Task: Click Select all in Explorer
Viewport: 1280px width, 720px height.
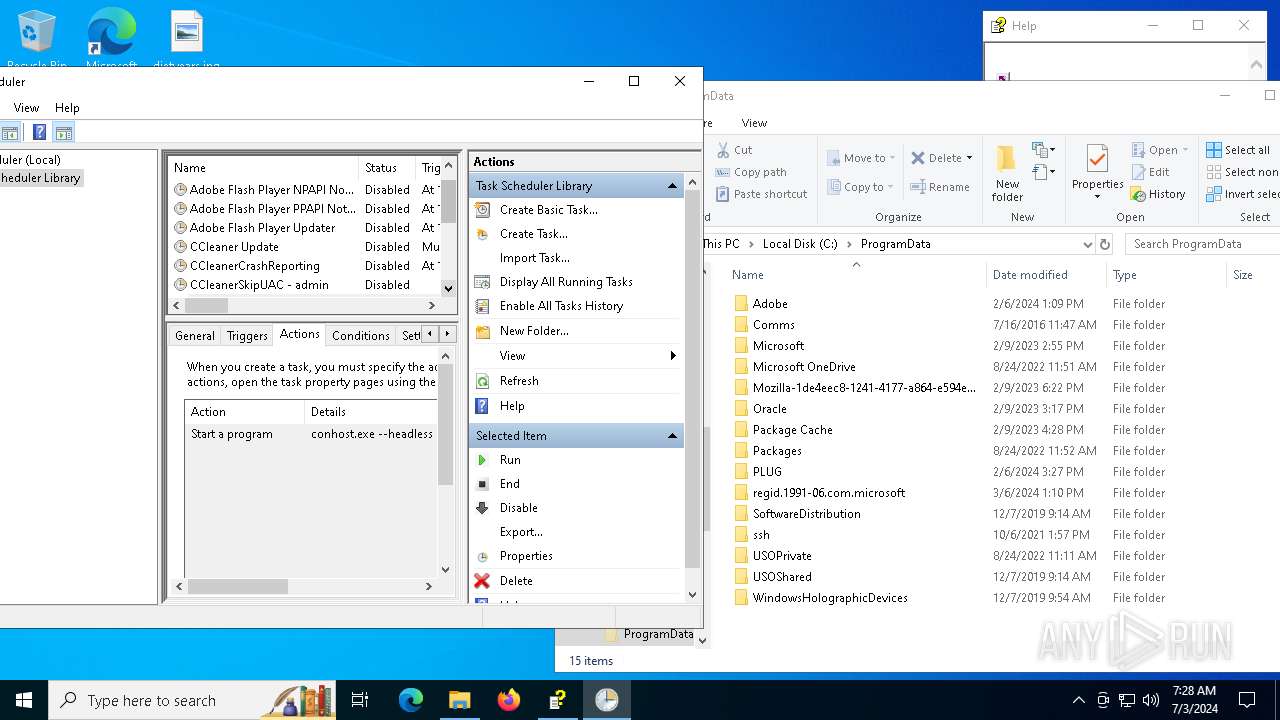Action: tap(1238, 150)
